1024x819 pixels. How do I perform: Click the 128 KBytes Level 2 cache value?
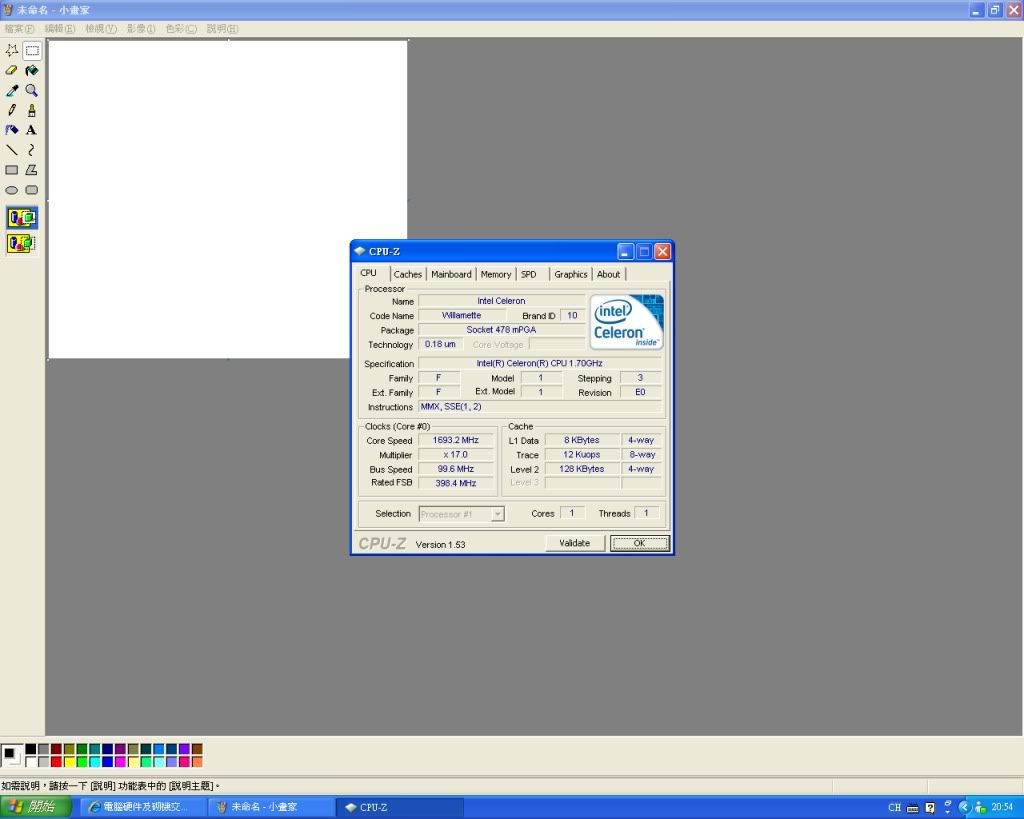(582, 469)
